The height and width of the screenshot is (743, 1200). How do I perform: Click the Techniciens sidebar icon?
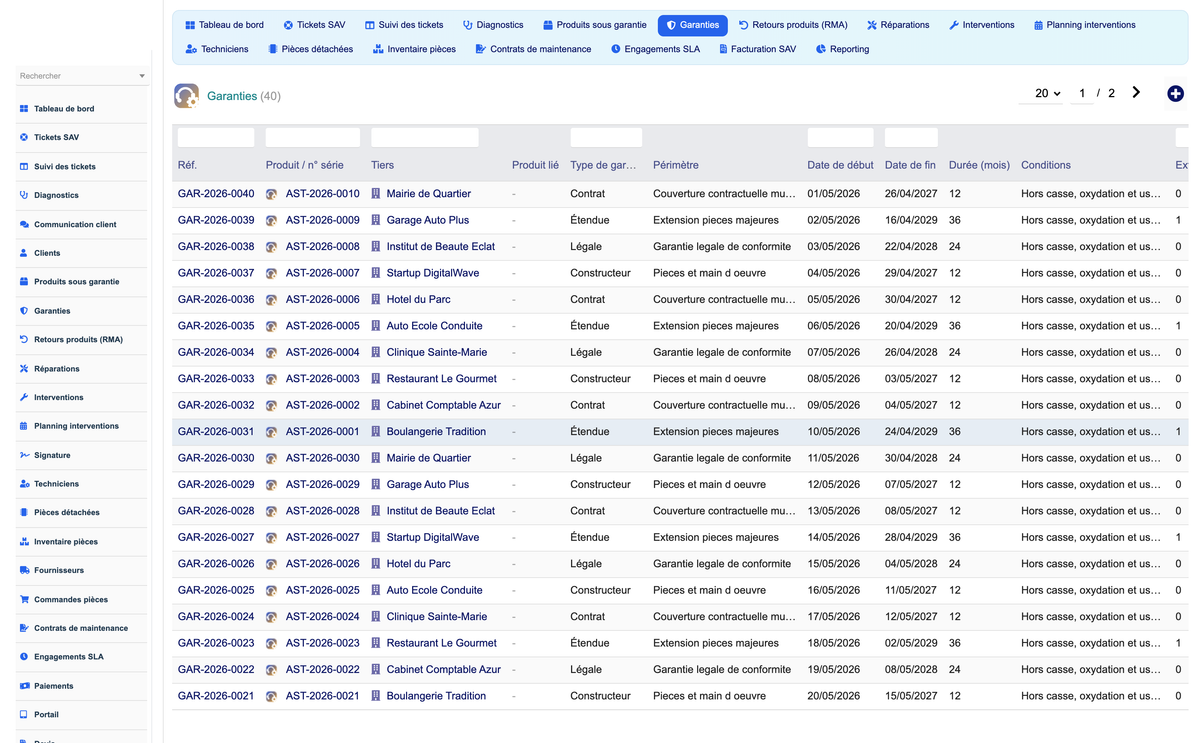(24, 484)
